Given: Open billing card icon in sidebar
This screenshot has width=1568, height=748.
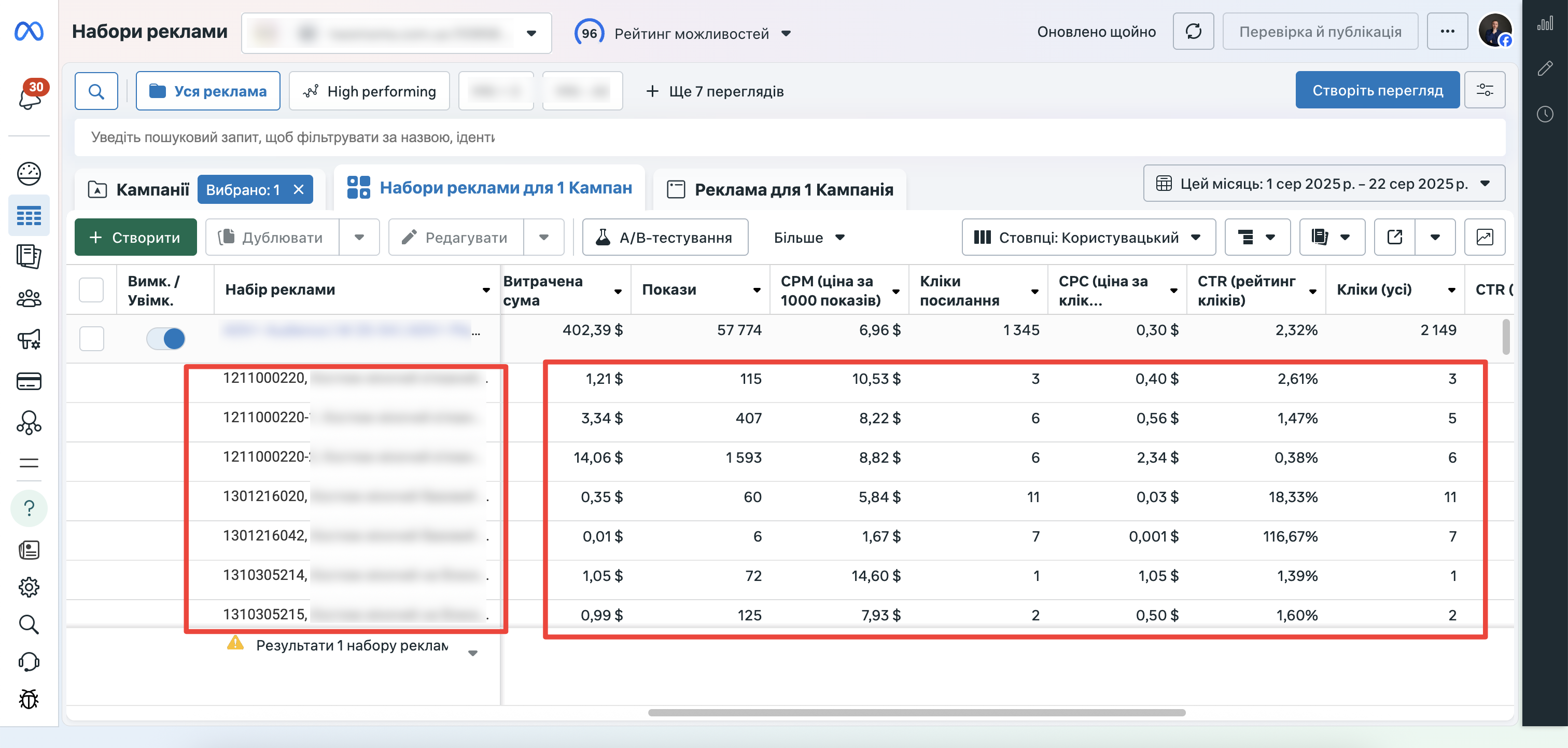Looking at the screenshot, I should pos(29,381).
